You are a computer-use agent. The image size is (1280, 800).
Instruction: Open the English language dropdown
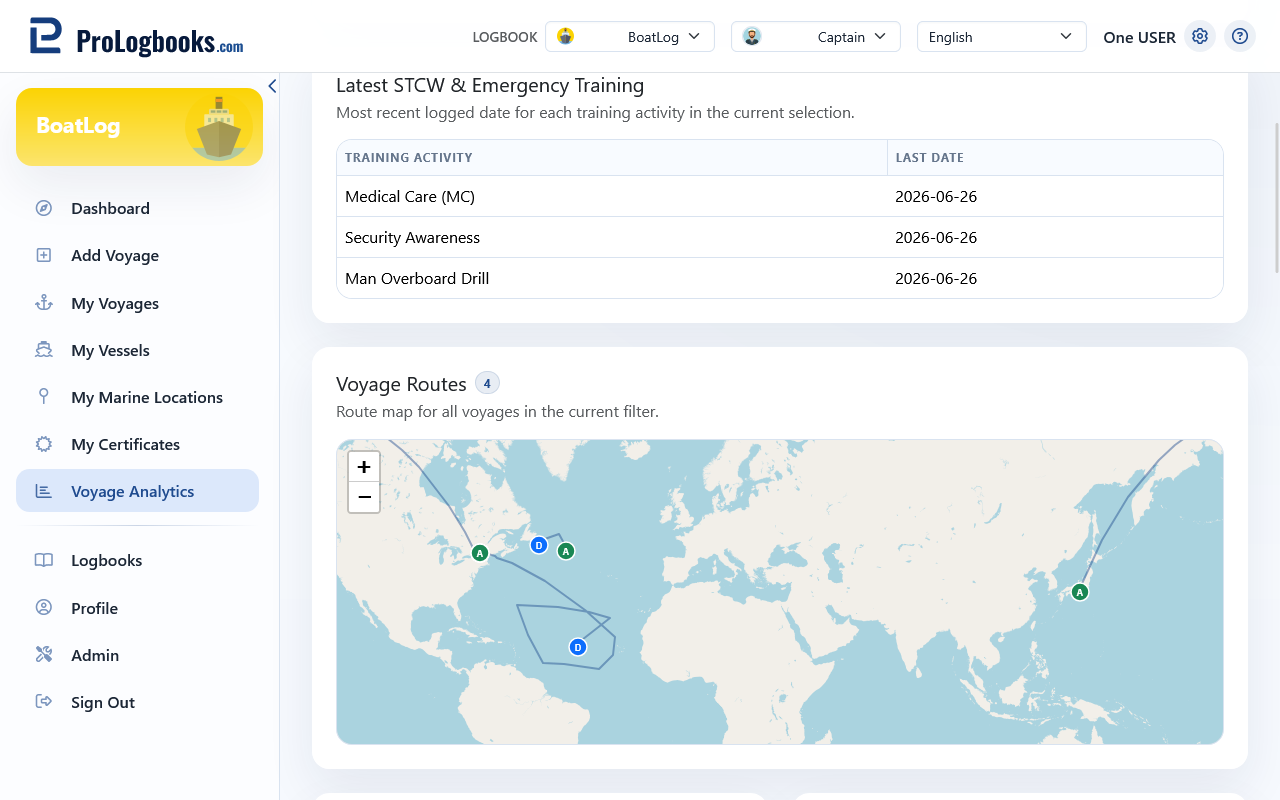pyautogui.click(x=1002, y=37)
